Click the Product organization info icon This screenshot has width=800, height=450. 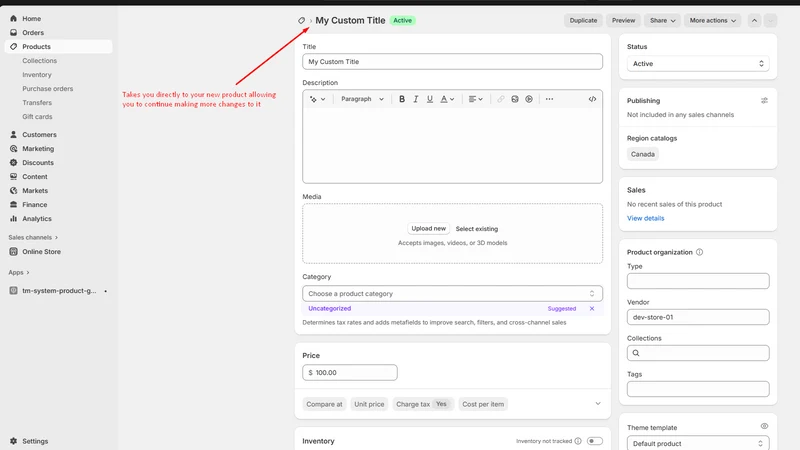pos(699,252)
